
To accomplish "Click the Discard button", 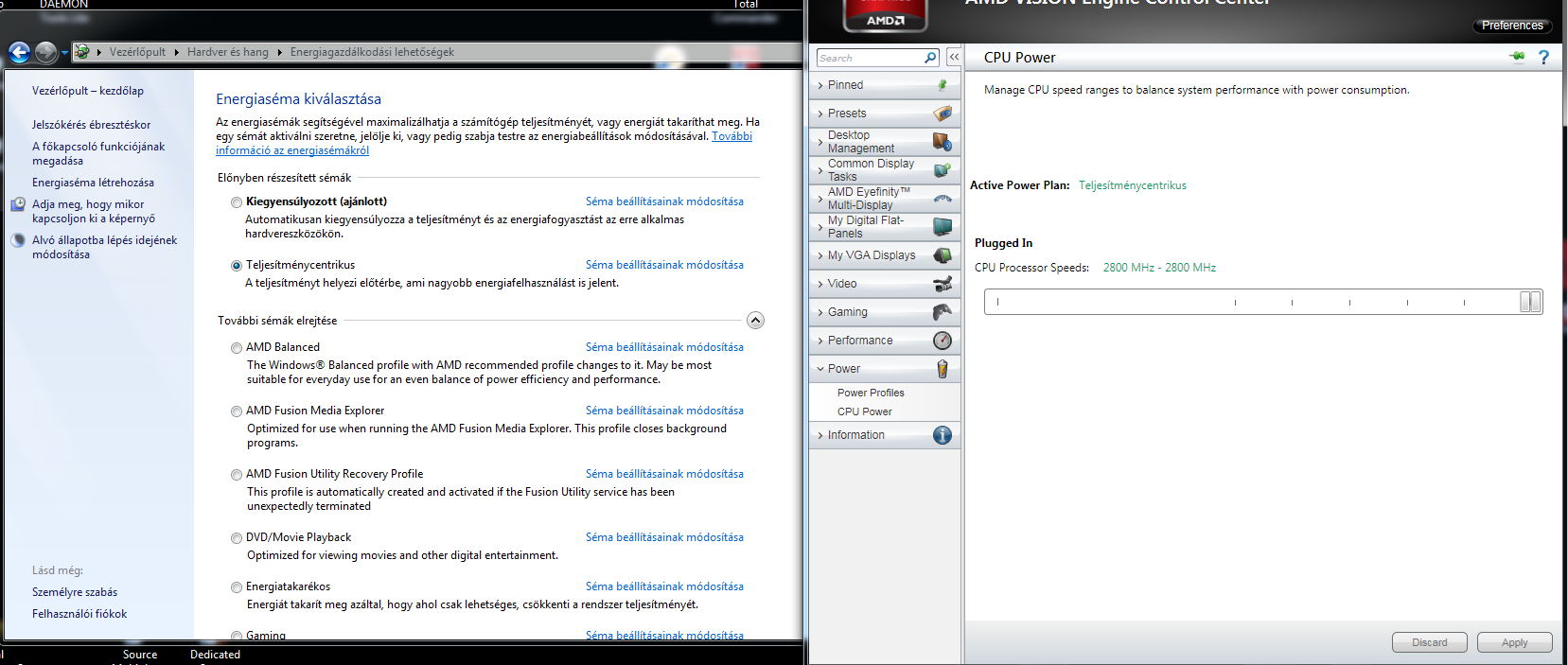I will point(1429,642).
